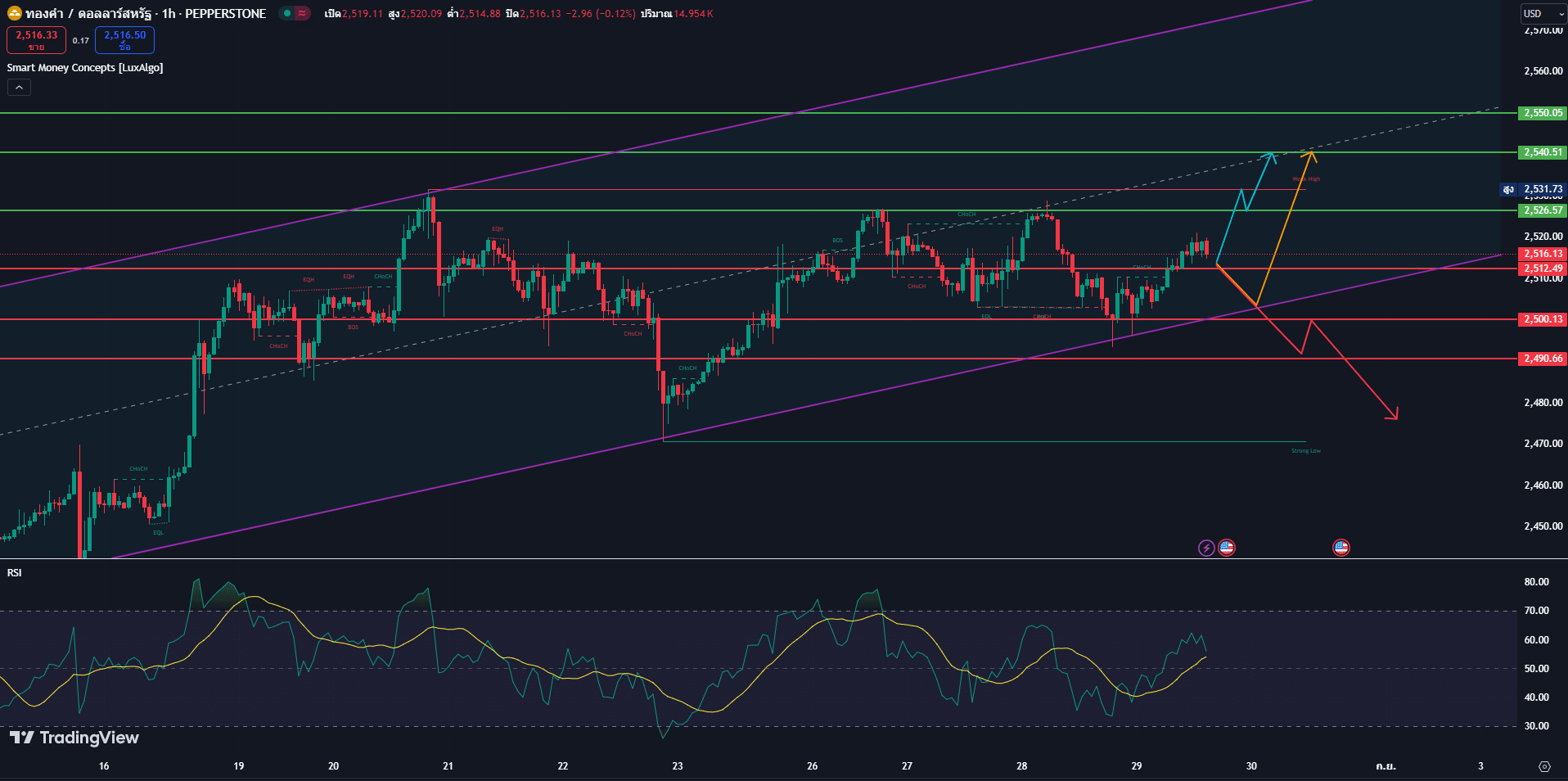Select the 2,531.73 high price label
Viewport: 1568px width, 781px height.
(1543, 189)
